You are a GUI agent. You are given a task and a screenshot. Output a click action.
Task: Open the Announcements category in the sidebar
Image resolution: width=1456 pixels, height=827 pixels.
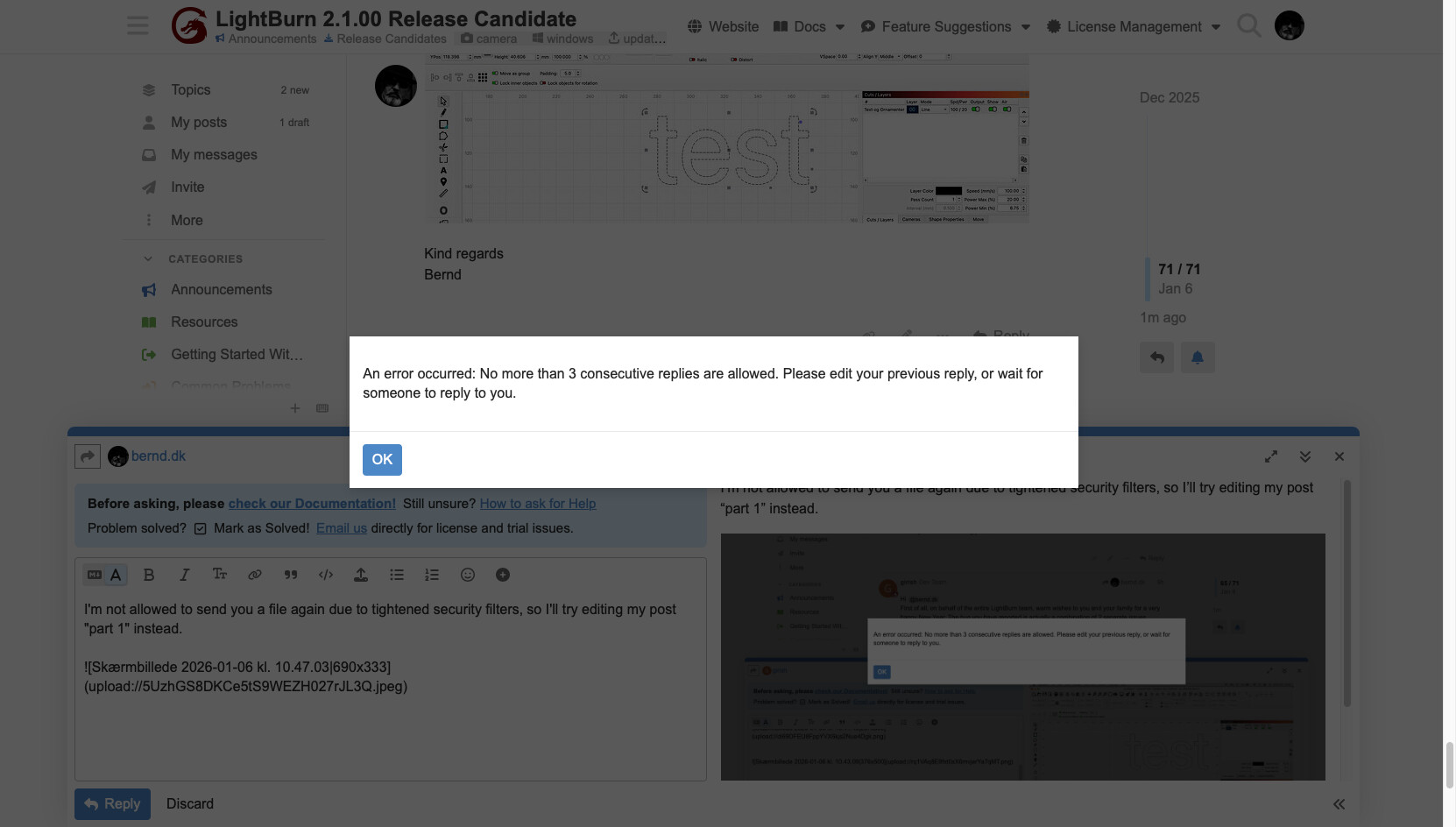point(222,289)
